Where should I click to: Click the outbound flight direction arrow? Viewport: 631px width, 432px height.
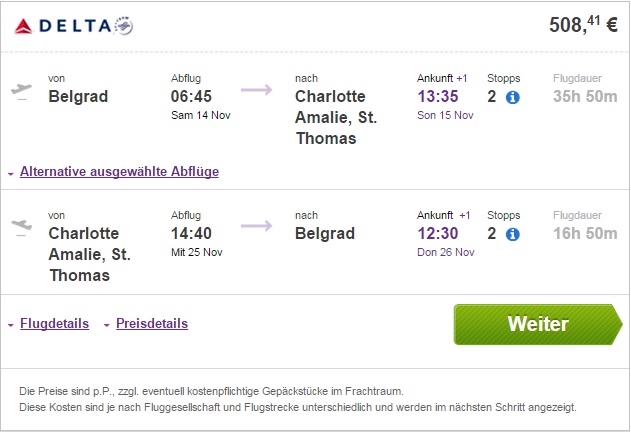(x=257, y=91)
